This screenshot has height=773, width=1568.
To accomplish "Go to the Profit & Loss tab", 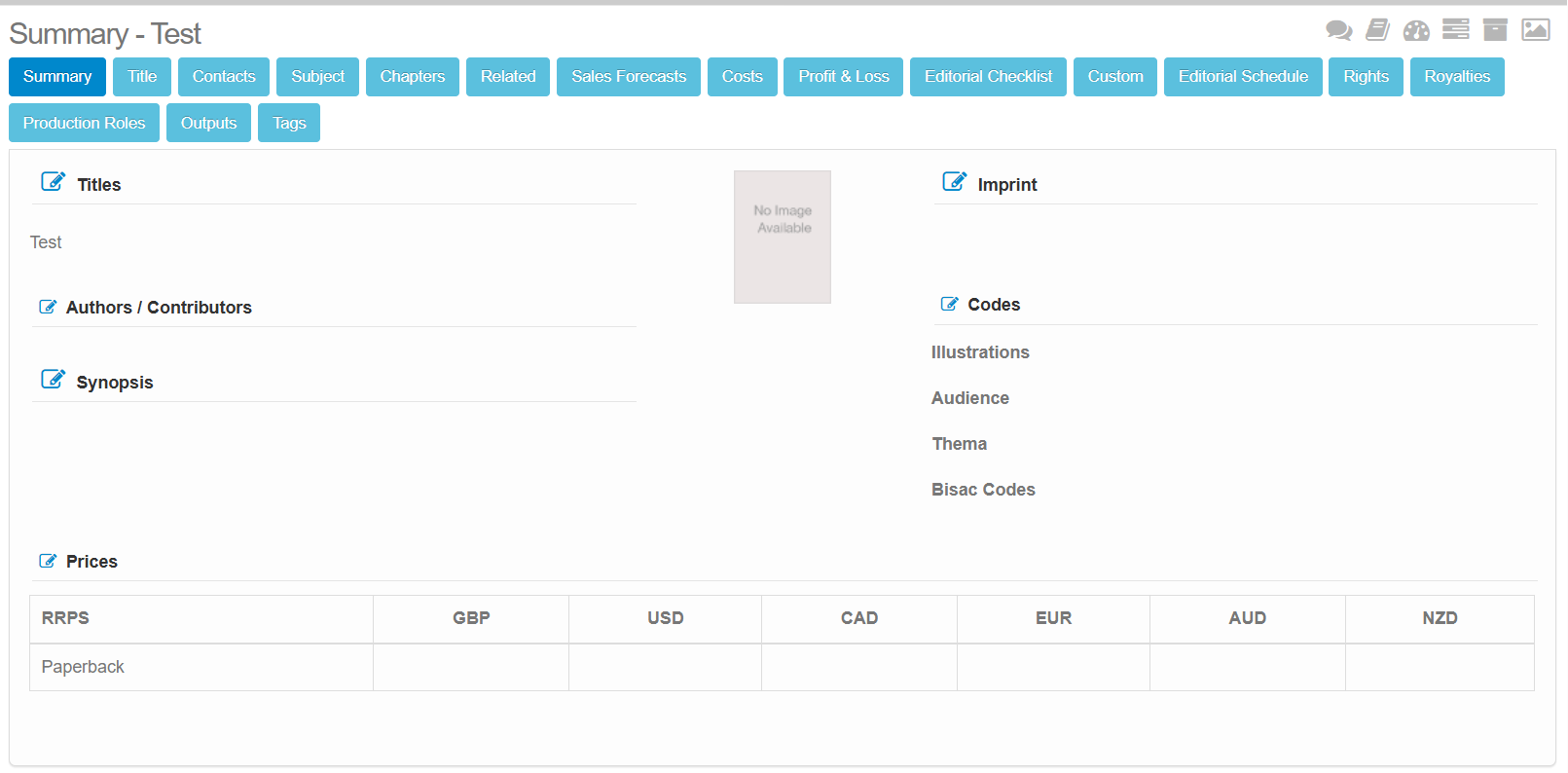I will tap(843, 77).
